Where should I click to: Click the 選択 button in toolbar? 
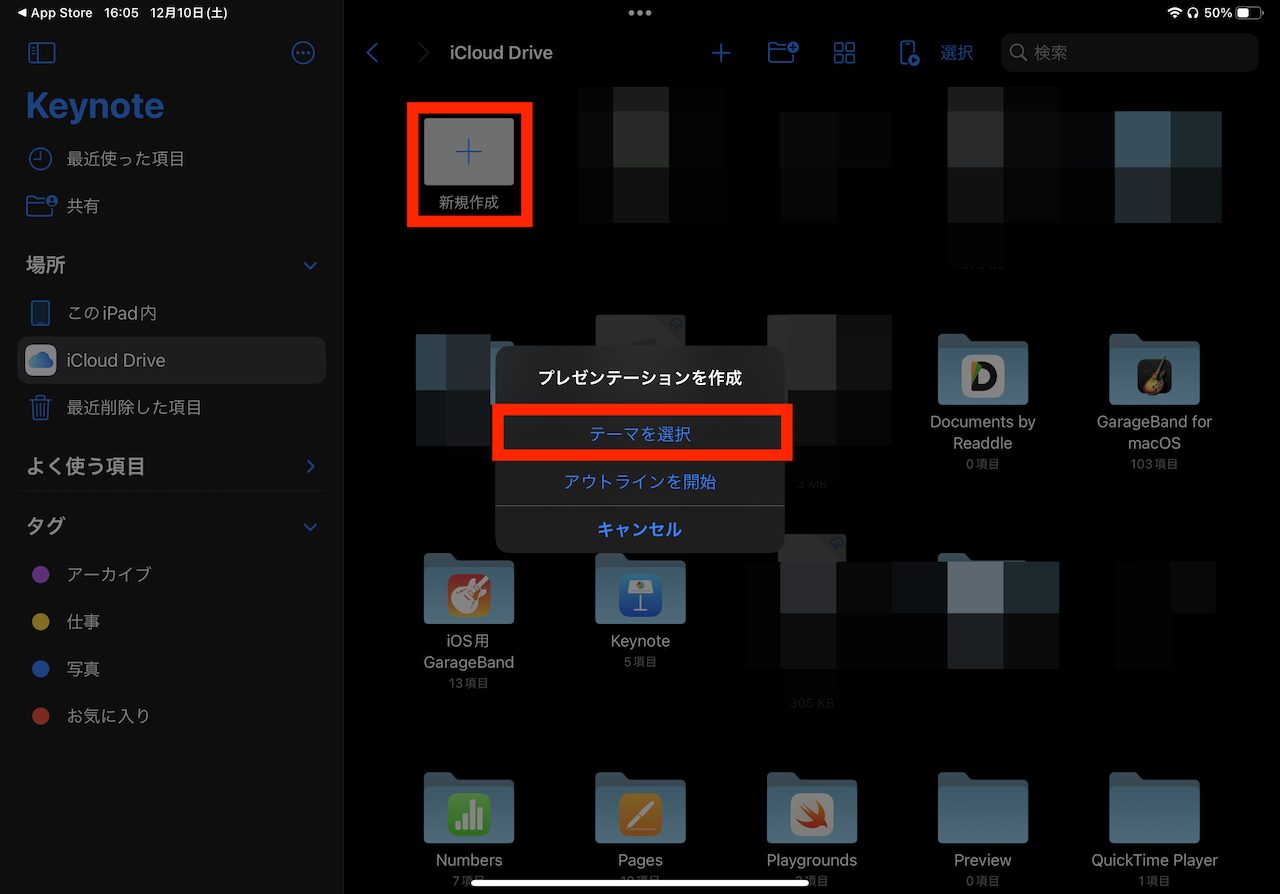[x=957, y=53]
